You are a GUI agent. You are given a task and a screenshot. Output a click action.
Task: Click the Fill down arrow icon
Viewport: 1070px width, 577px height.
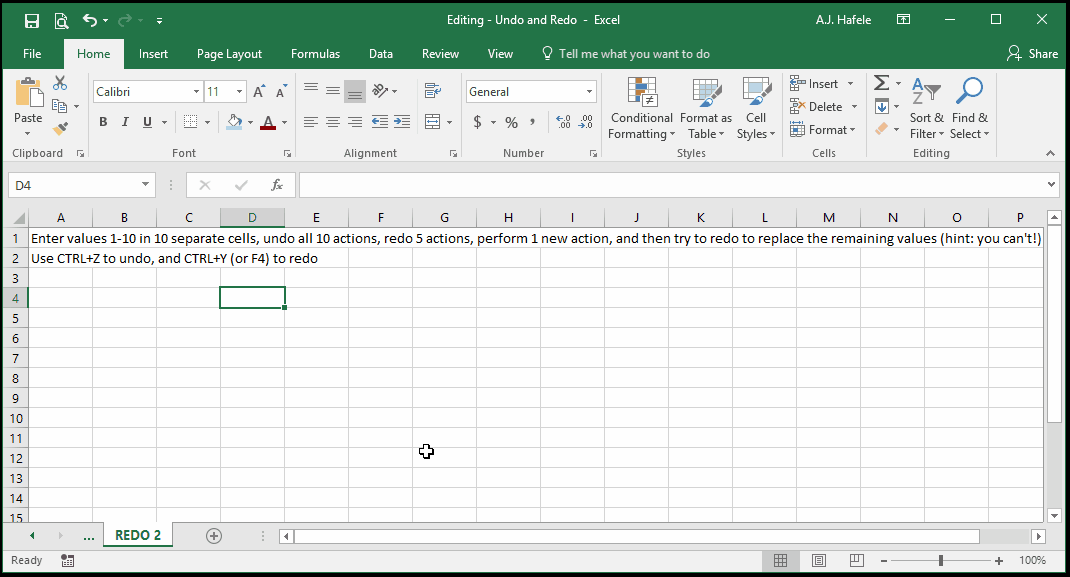[x=882, y=106]
